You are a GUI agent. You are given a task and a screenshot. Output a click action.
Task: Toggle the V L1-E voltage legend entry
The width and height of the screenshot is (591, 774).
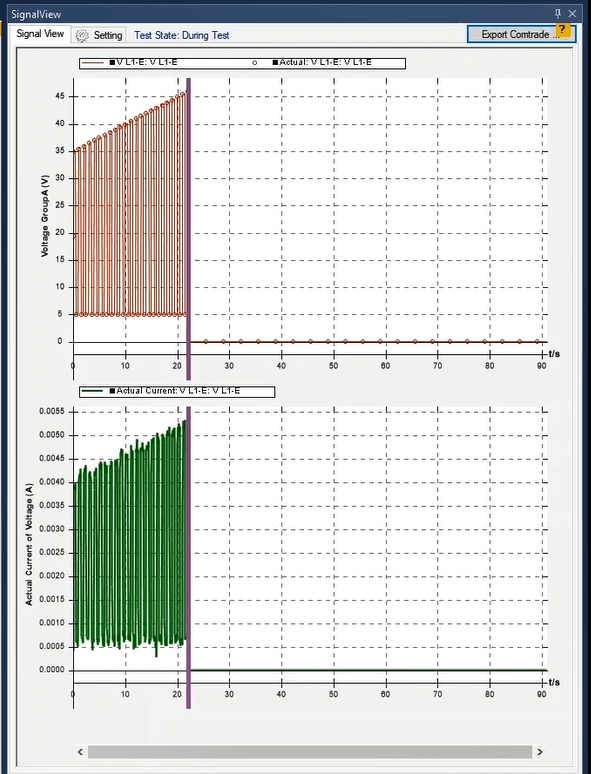click(x=143, y=63)
